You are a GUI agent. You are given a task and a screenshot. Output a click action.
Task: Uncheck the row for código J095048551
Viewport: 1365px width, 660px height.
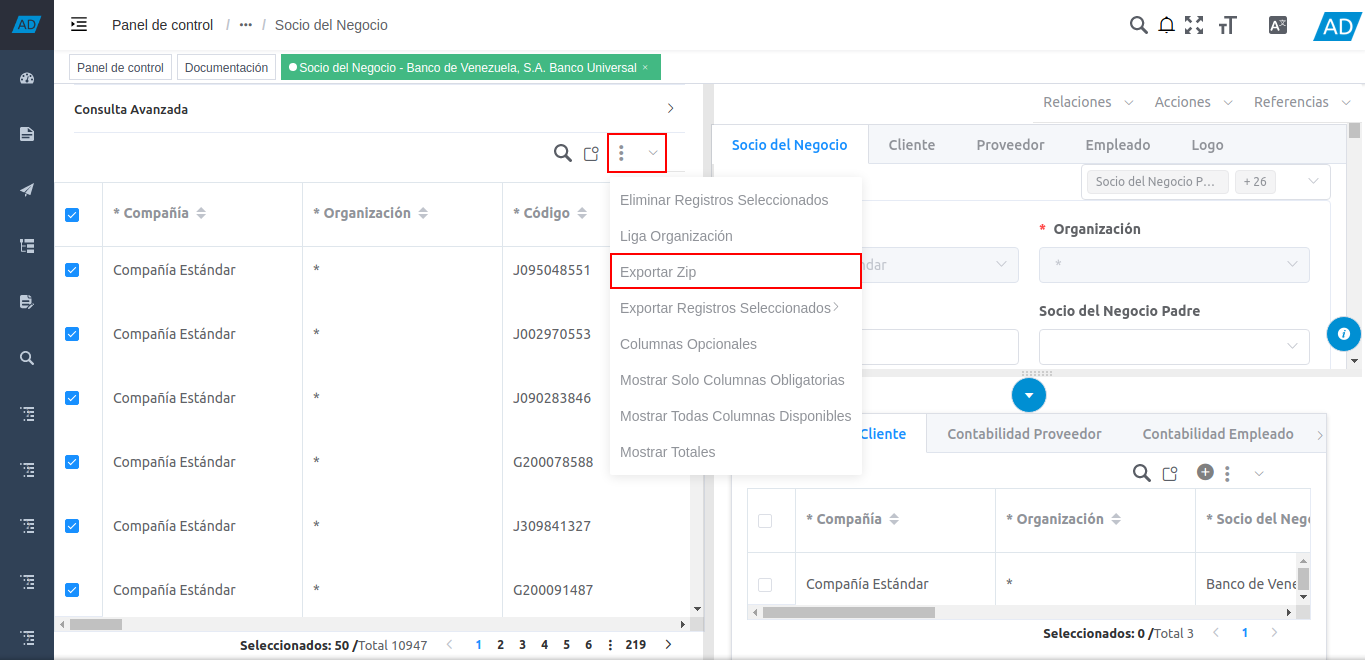(71, 269)
